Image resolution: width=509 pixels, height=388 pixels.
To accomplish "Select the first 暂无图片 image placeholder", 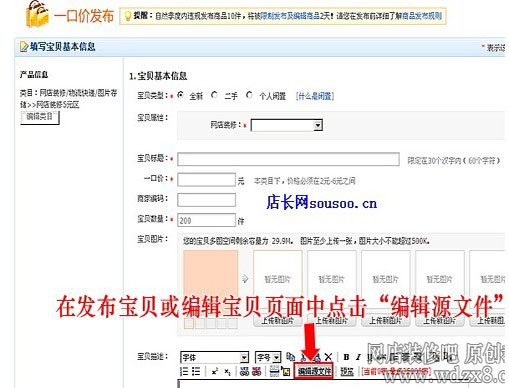I will pyautogui.click(x=278, y=279).
